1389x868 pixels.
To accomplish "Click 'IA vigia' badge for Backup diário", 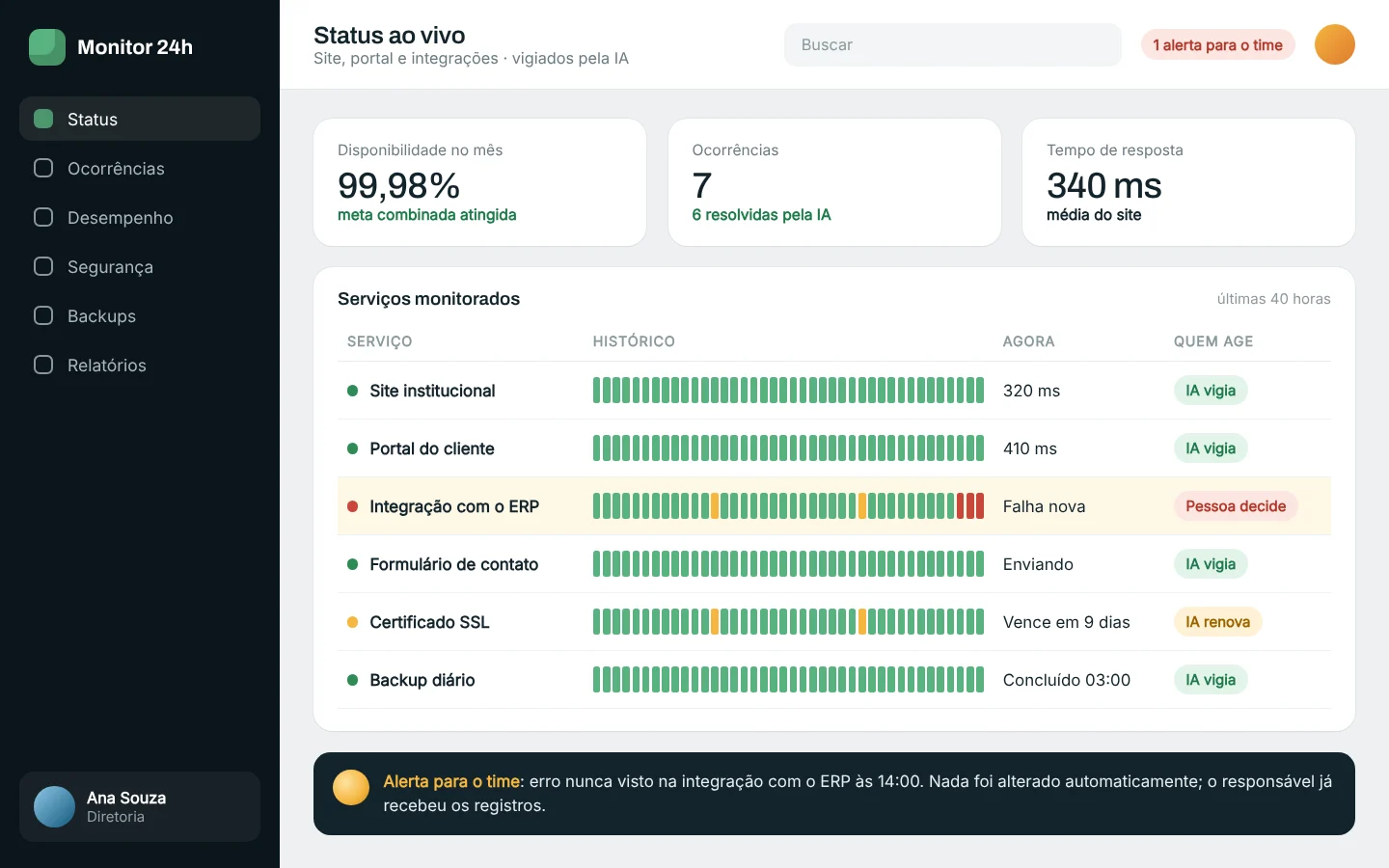I will click(x=1211, y=680).
